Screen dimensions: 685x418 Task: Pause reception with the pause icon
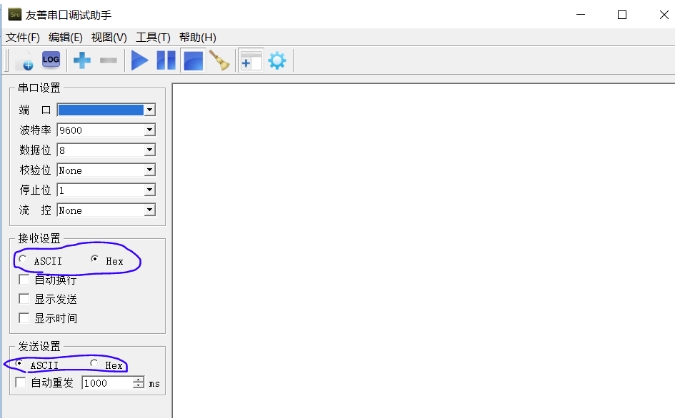[x=166, y=60]
